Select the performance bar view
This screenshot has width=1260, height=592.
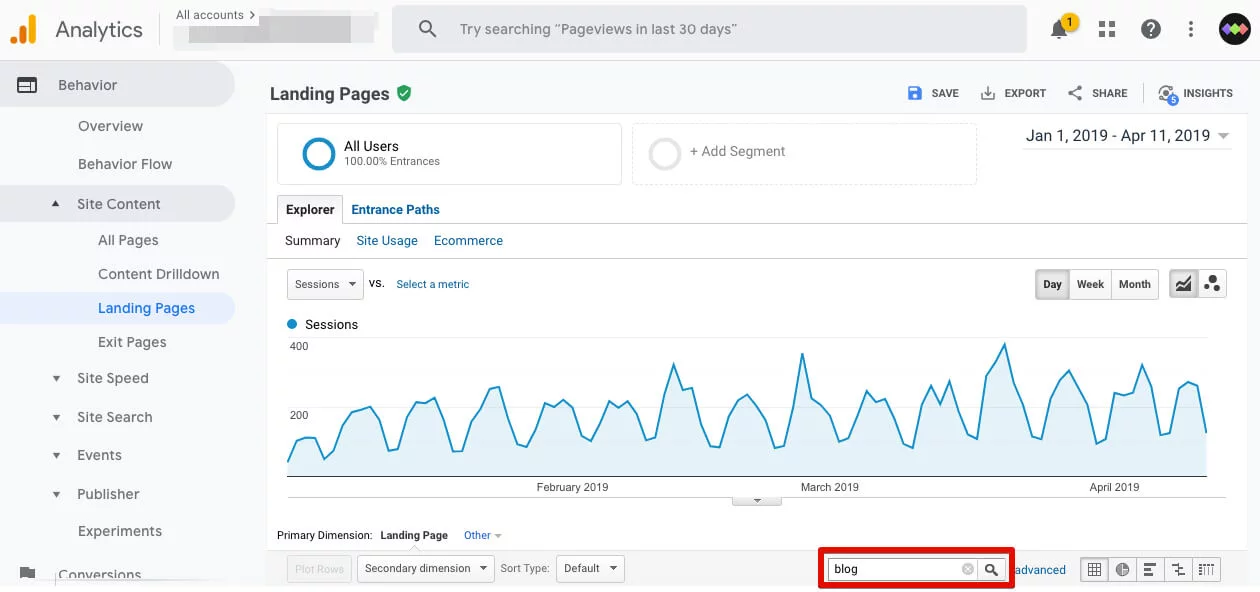coord(1150,569)
